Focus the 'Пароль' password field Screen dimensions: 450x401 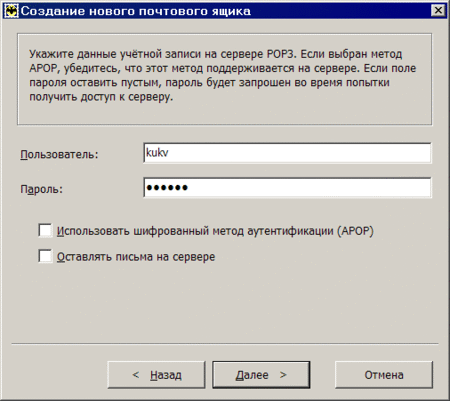[x=287, y=188]
